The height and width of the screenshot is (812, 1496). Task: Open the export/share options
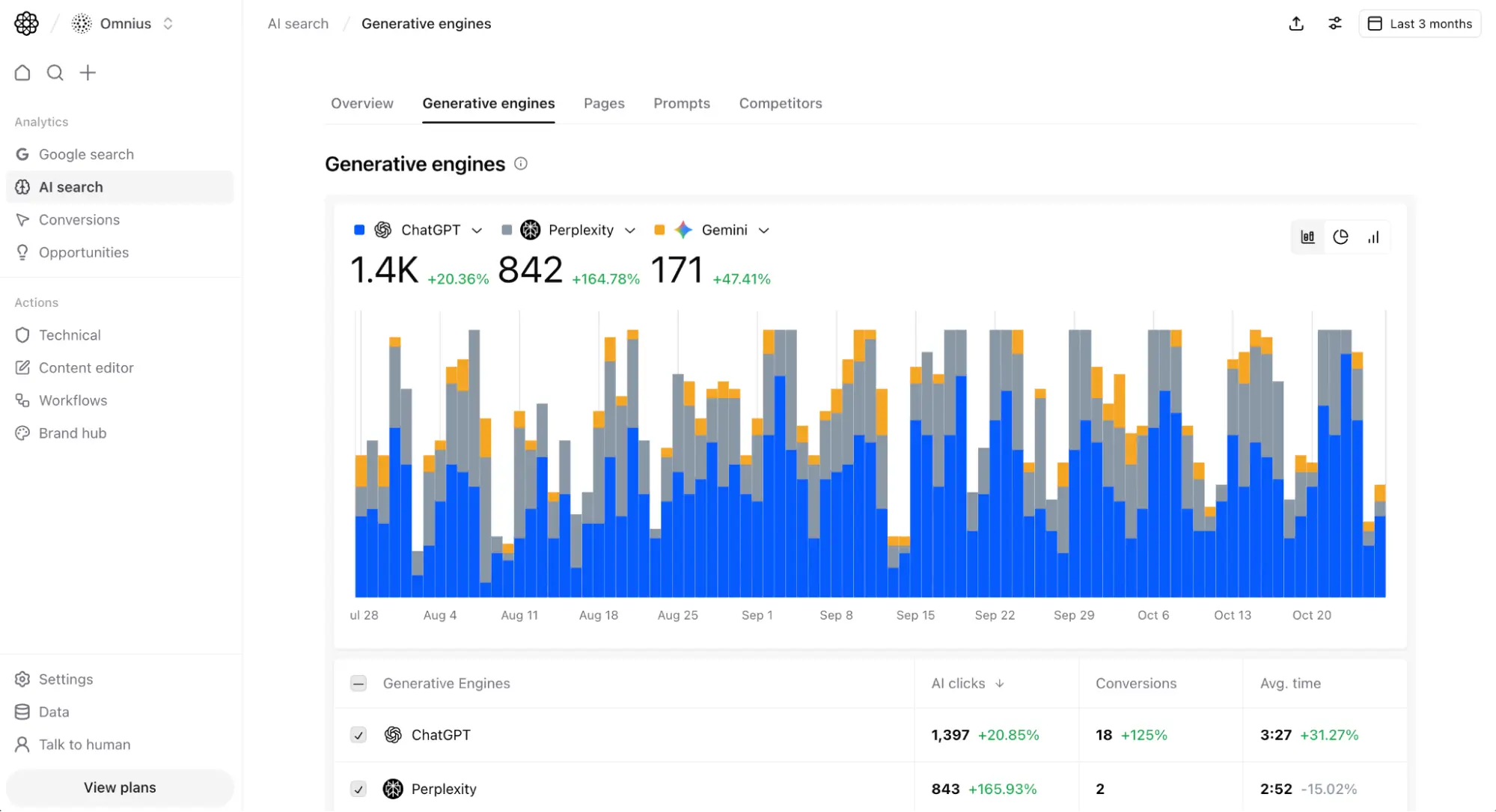1296,23
